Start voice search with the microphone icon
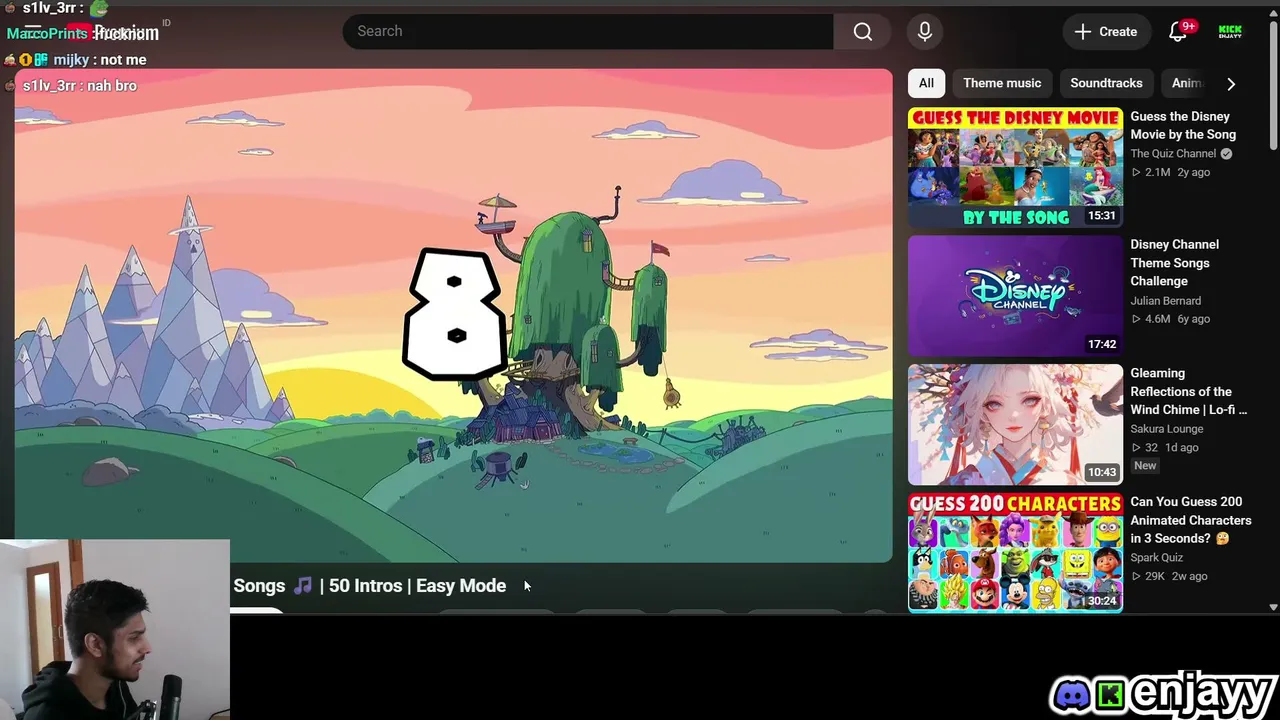The height and width of the screenshot is (720, 1280). (925, 31)
